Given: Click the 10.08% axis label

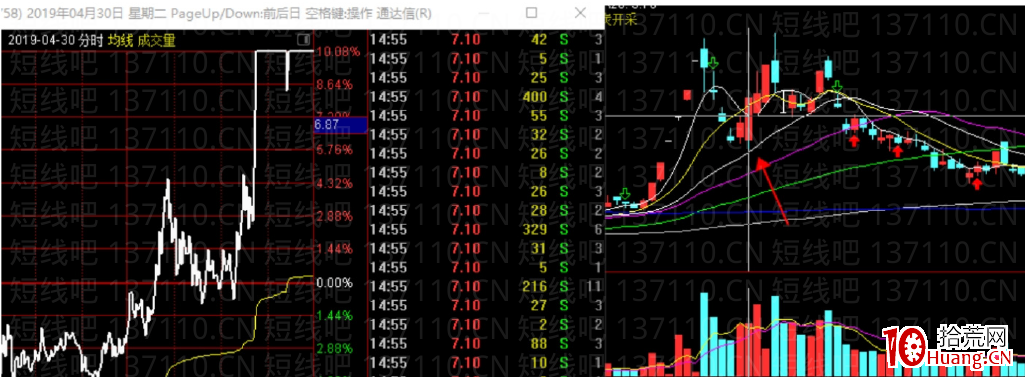Looking at the screenshot, I should coord(338,51).
